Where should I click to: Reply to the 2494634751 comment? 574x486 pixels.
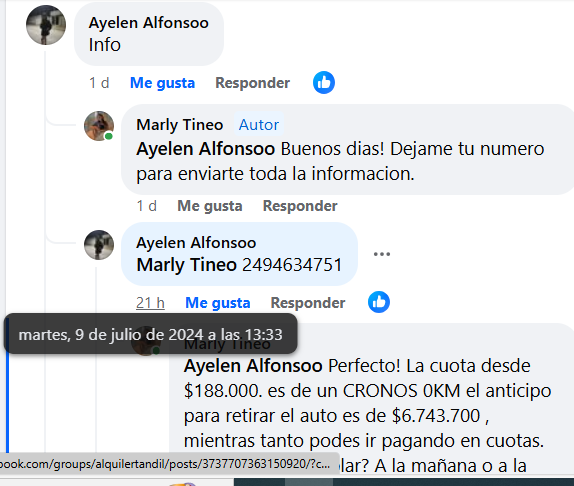pyautogui.click(x=308, y=303)
